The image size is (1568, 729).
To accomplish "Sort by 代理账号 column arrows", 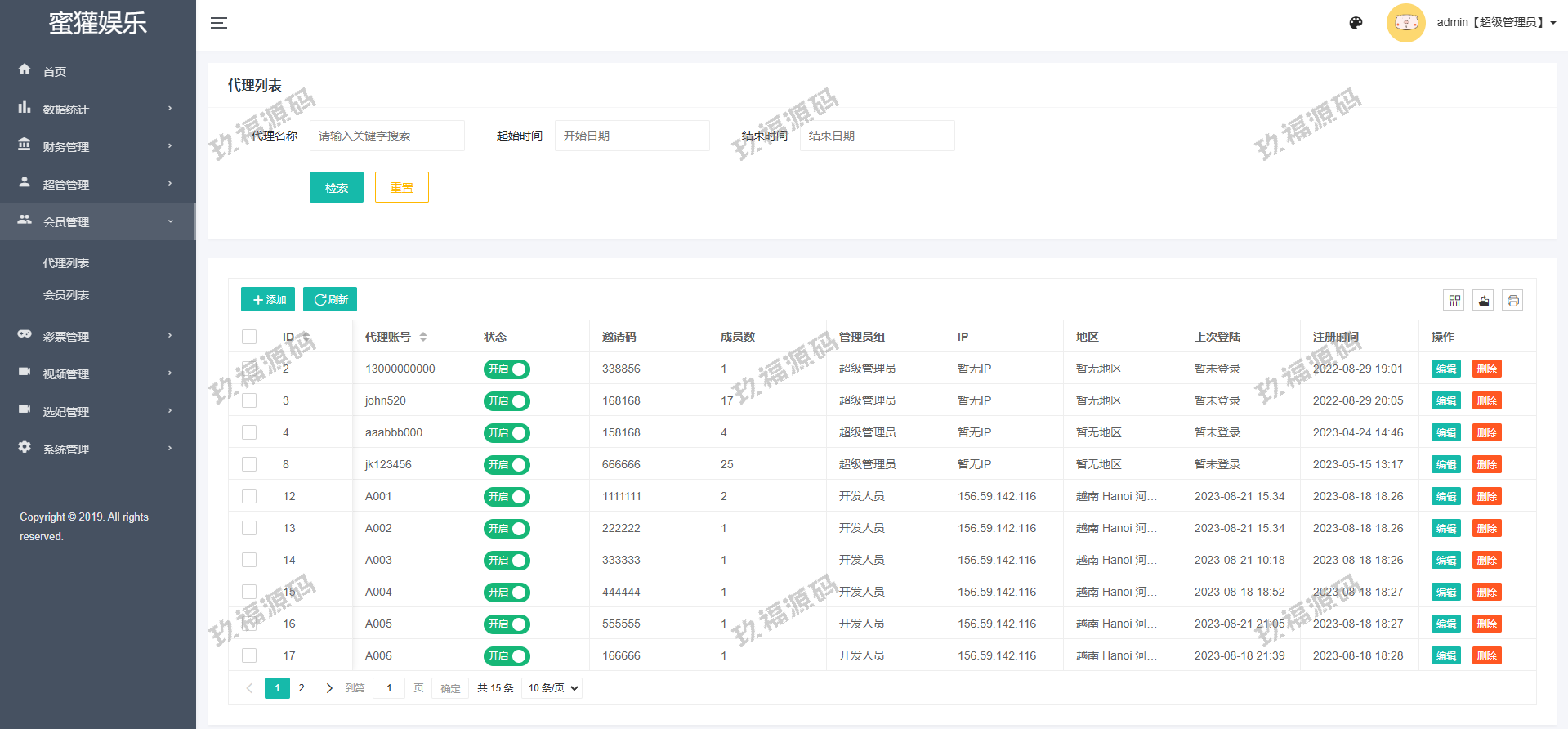I will pos(423,337).
